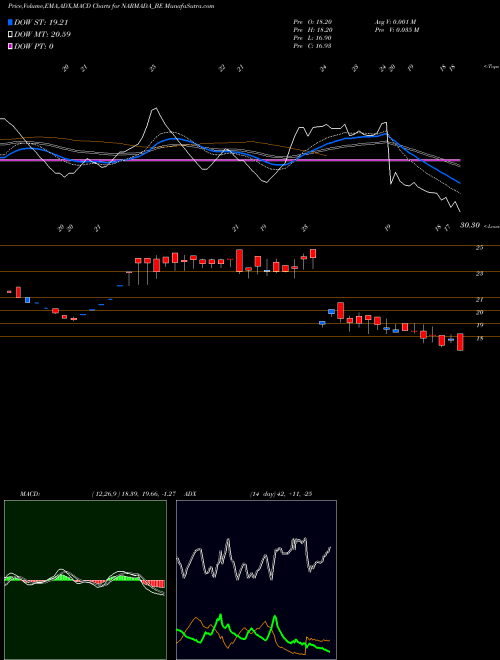Viewport: 500px width, 660px height.
Task: Click the MACD '(12,26,9) 18.39, 19.66, -1.27' values
Action: tap(133, 494)
